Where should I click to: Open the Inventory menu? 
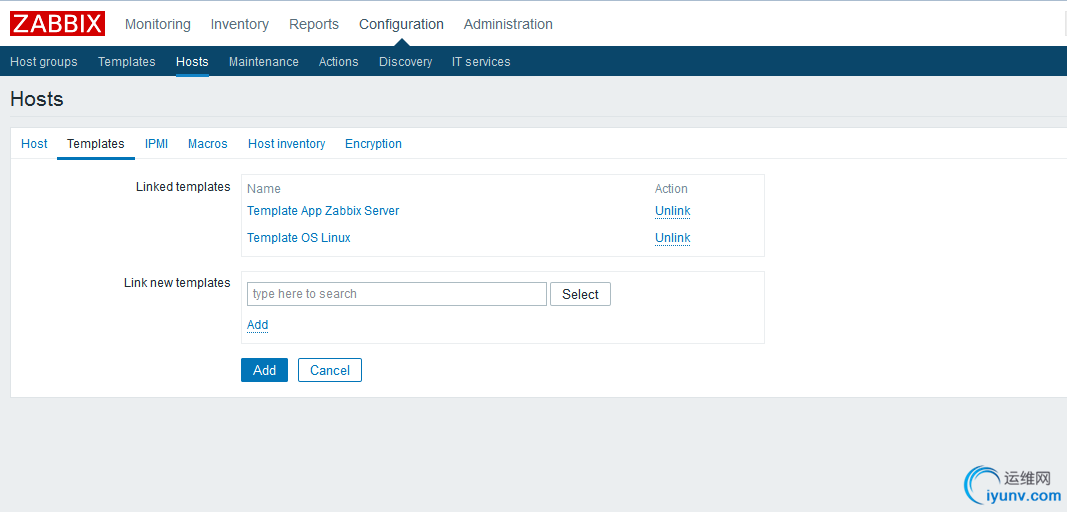coord(240,25)
